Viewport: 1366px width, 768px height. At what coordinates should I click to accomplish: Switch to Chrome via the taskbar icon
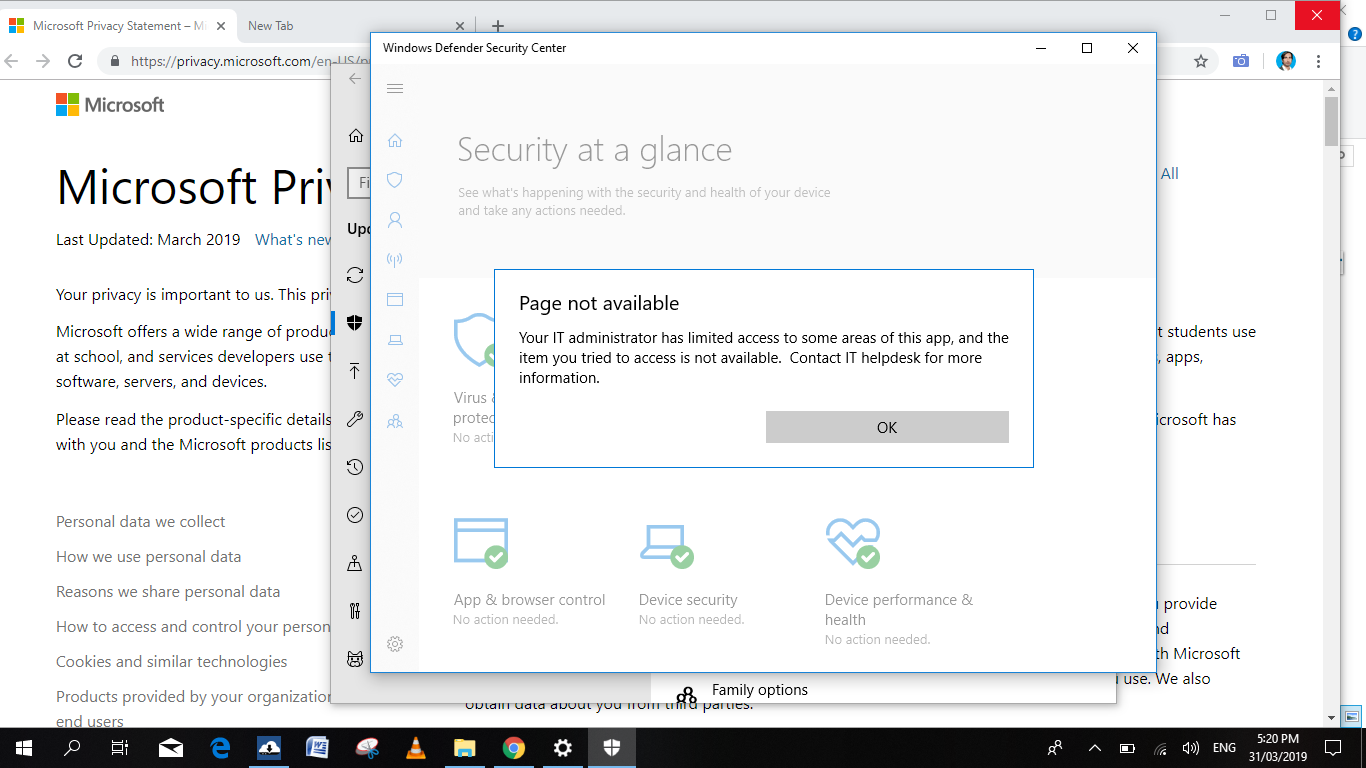click(514, 748)
